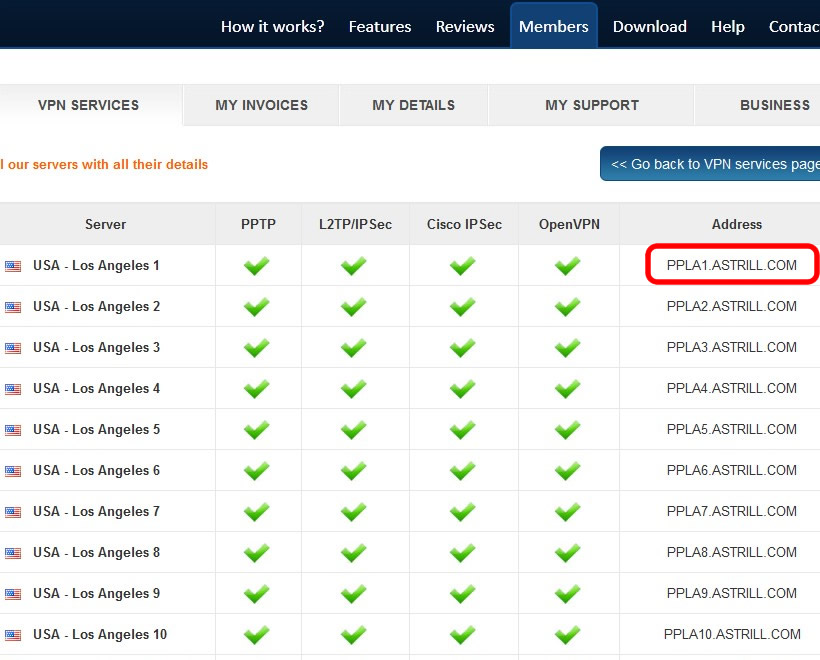The height and width of the screenshot is (660, 820).
Task: Click the USA - Los Angeles 6 server name
Action: tap(96, 470)
